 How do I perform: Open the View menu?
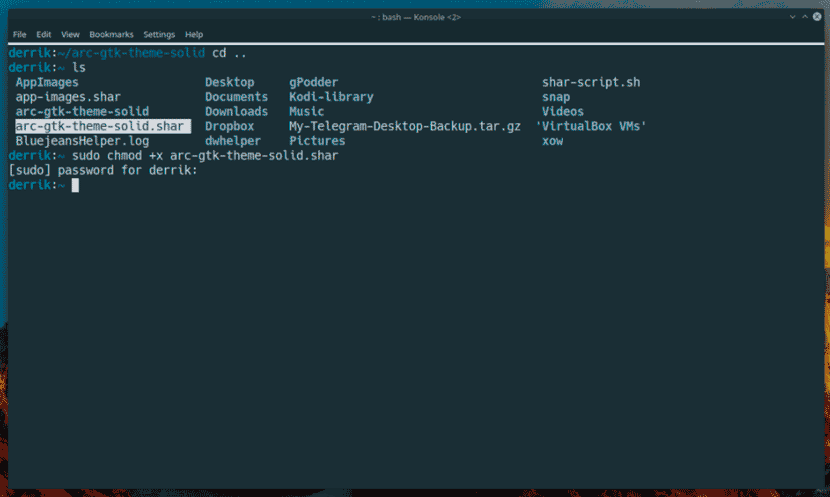coord(70,34)
